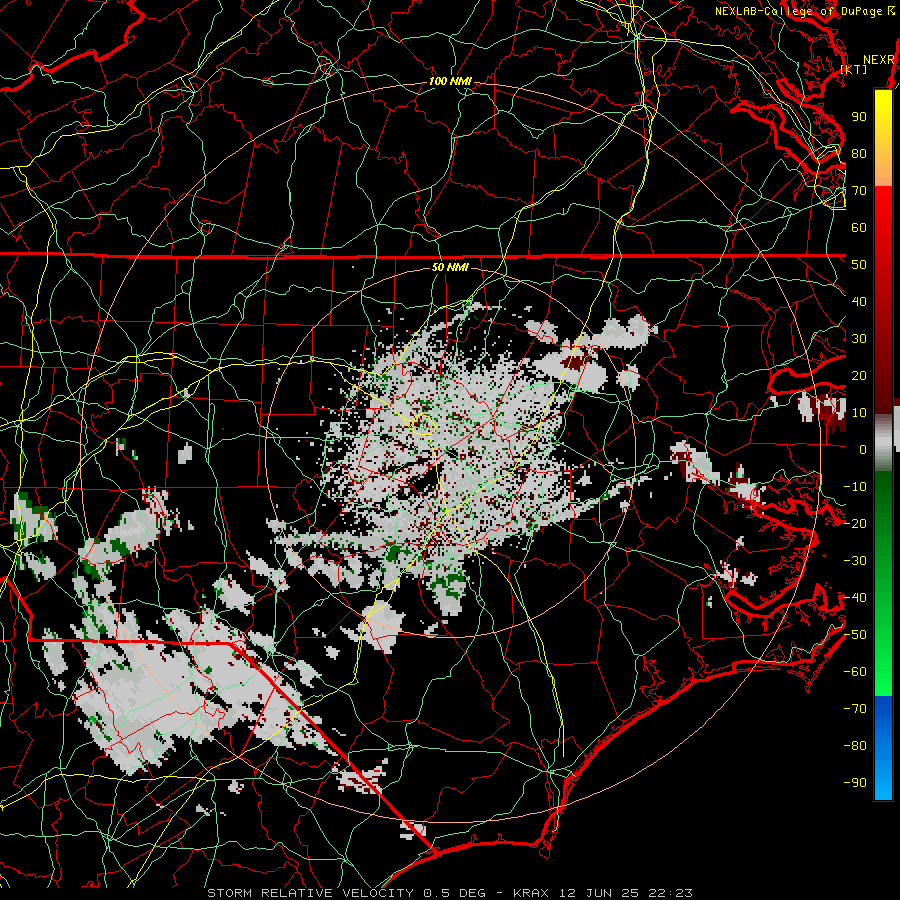Click the 12 JUN 25 date text
900x900 pixels.
pos(599,893)
